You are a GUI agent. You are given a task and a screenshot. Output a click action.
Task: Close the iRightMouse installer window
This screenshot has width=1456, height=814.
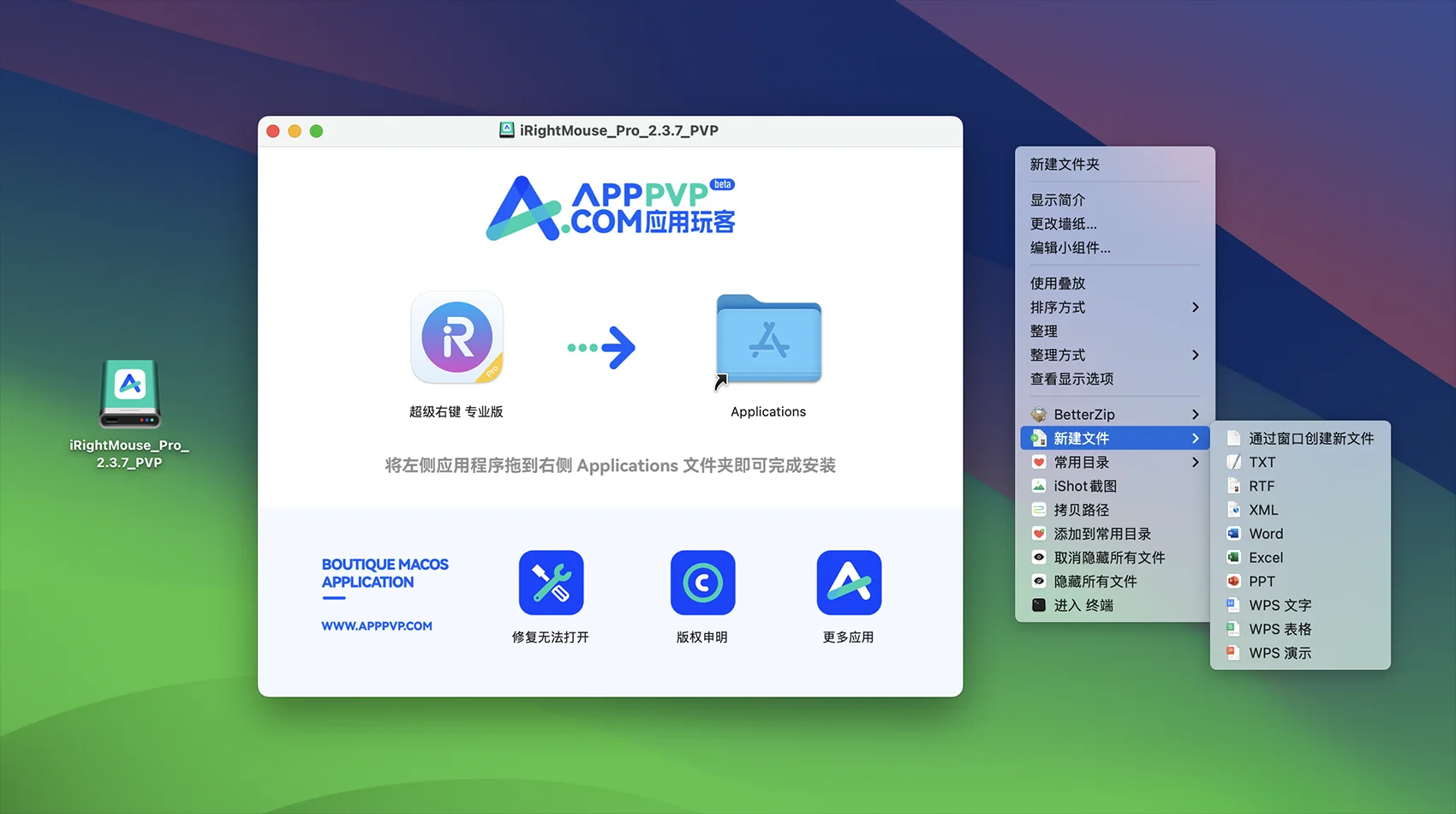[273, 131]
